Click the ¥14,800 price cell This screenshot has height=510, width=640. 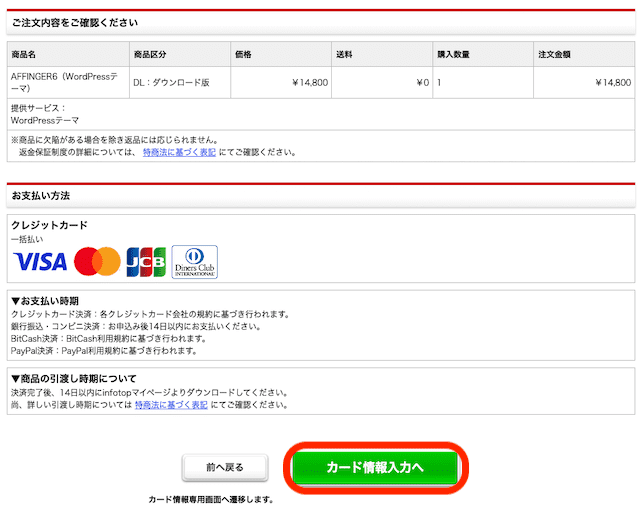281,82
